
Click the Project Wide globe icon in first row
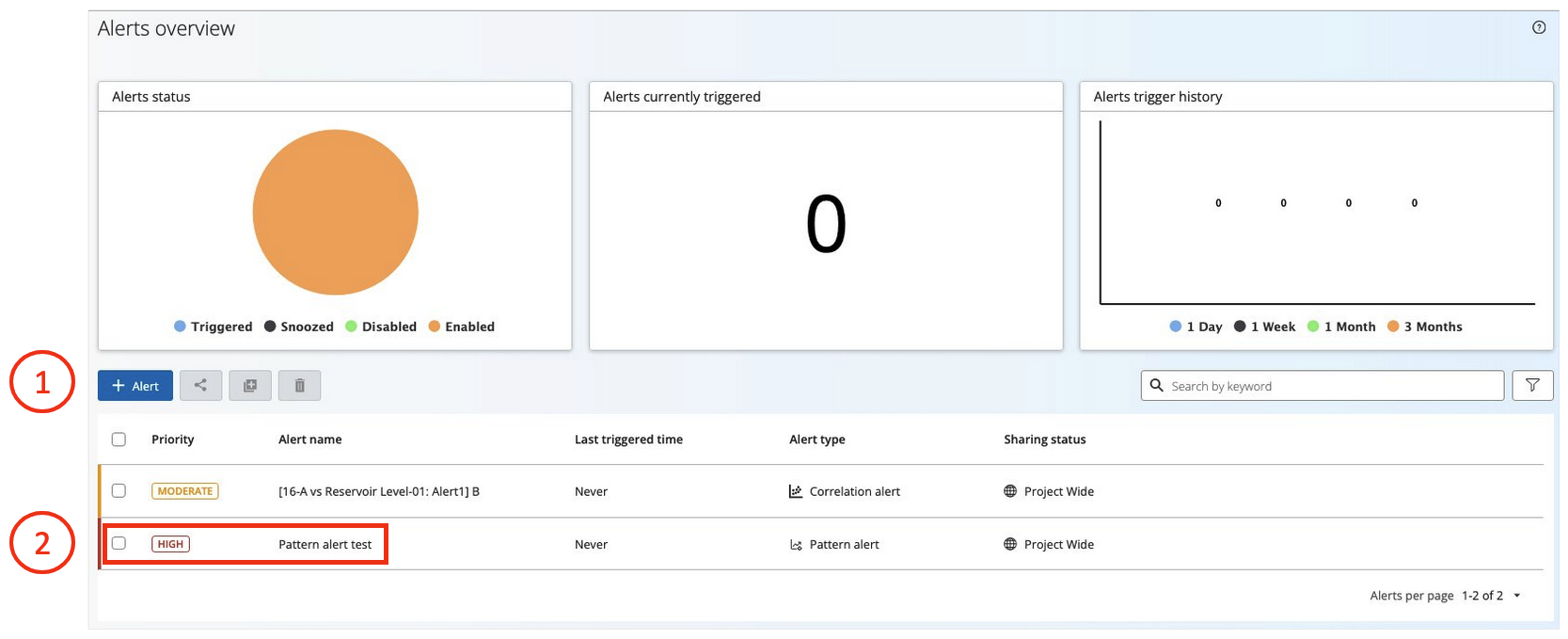click(1010, 491)
